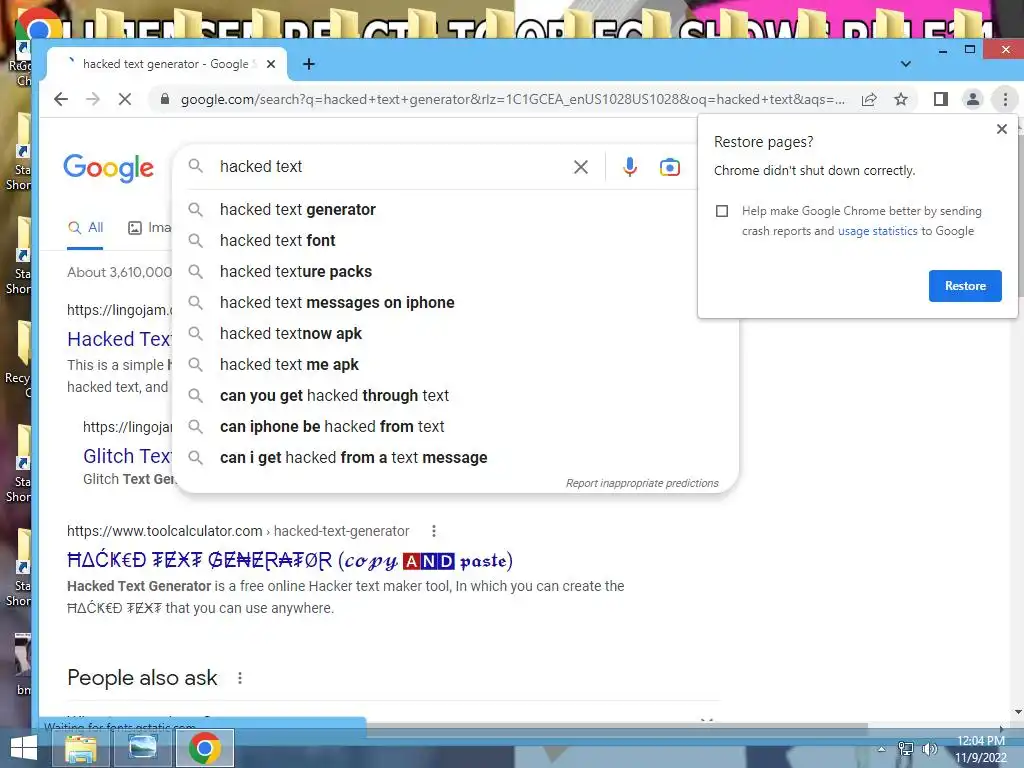The height and width of the screenshot is (768, 1024).
Task: Switch to the Images results tab
Action: pos(150,227)
